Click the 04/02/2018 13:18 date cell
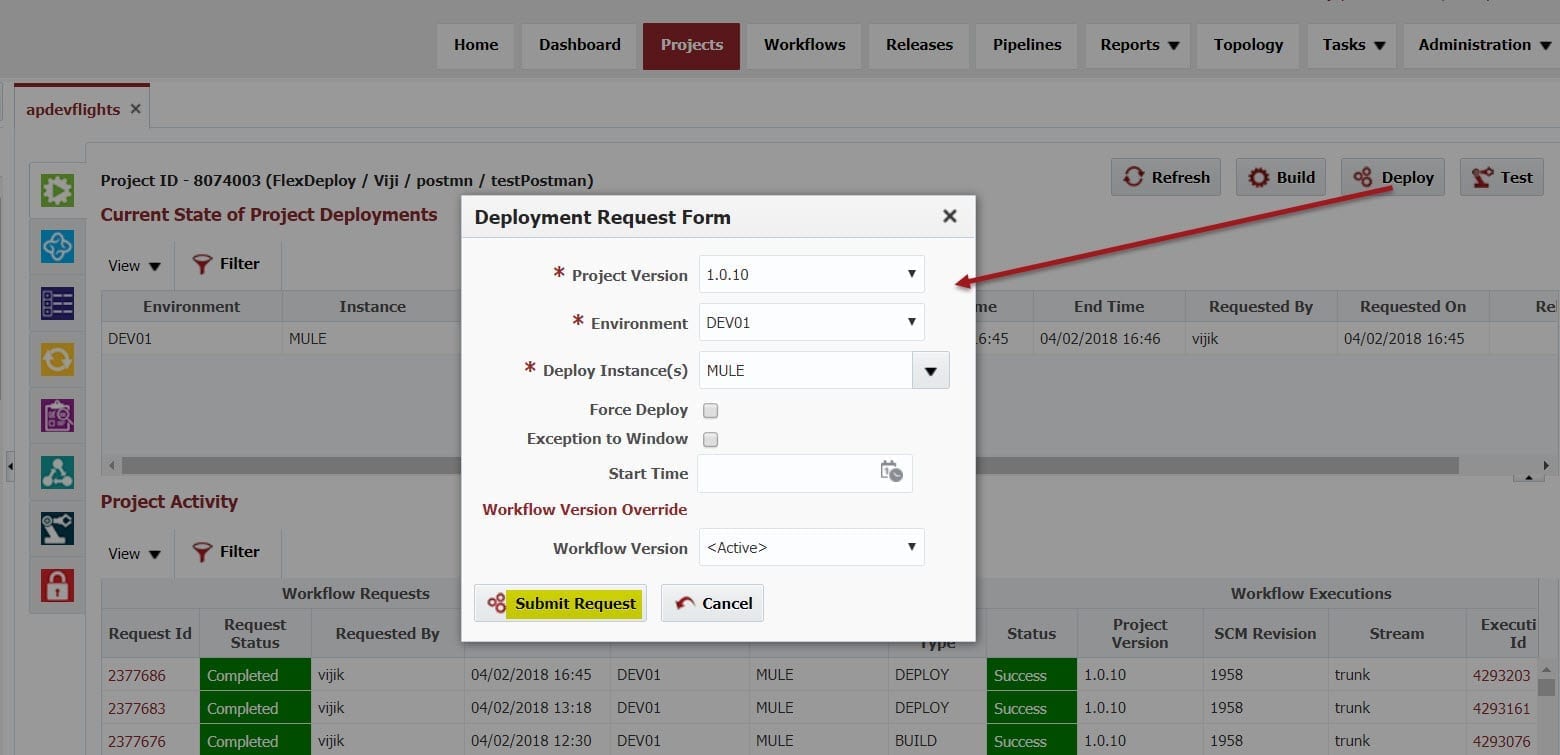This screenshot has width=1560, height=755. click(x=536, y=708)
